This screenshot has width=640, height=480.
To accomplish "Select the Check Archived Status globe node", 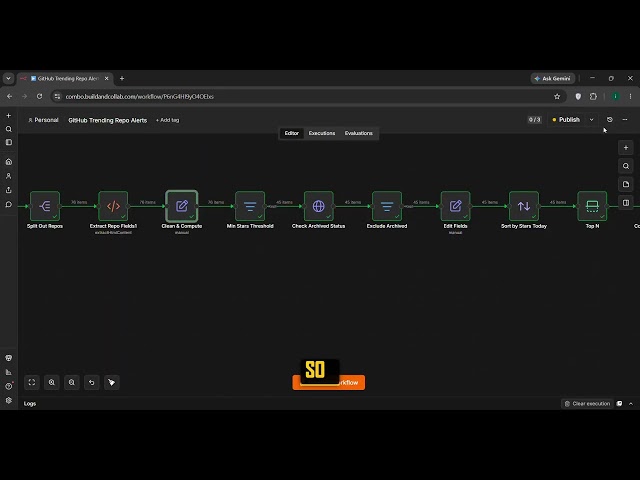I will pos(318,206).
